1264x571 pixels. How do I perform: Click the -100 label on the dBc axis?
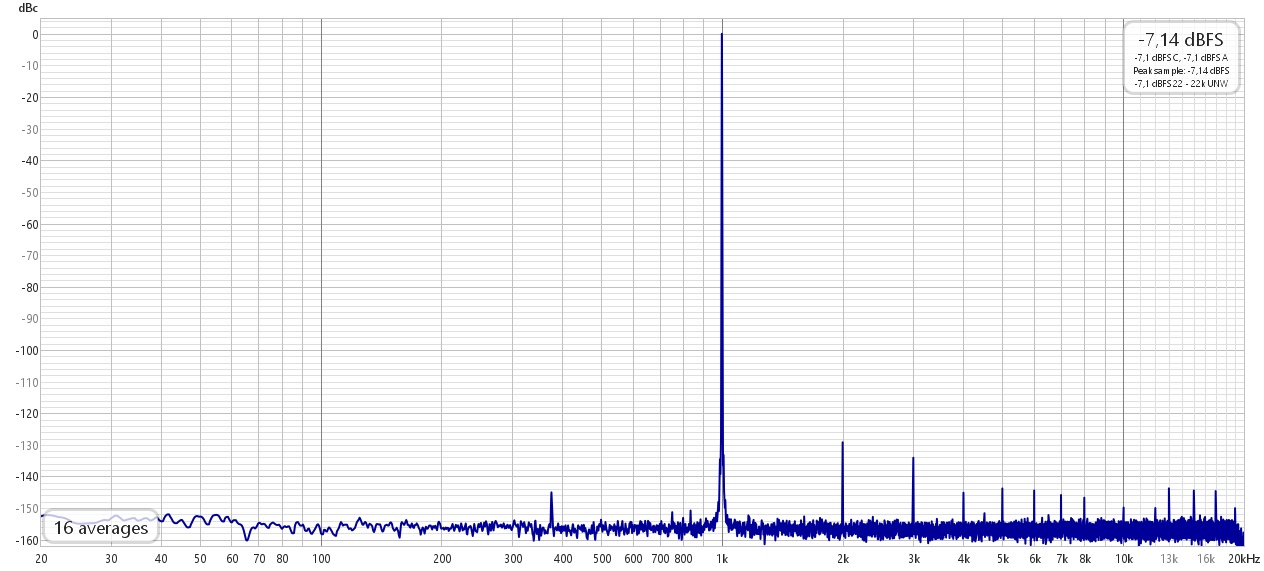[x=27, y=350]
